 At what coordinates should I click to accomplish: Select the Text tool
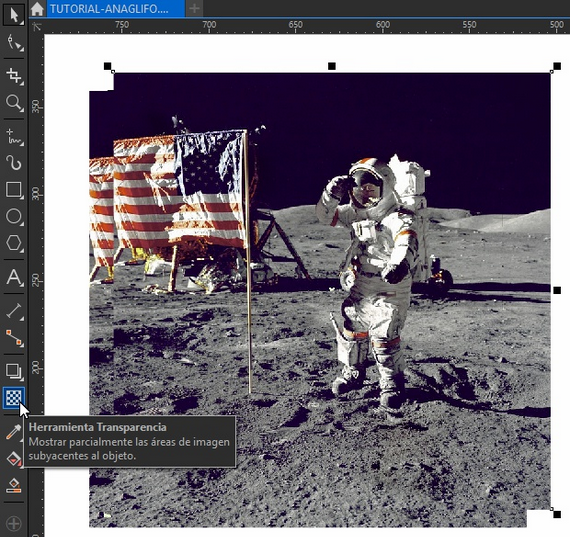coord(14,277)
